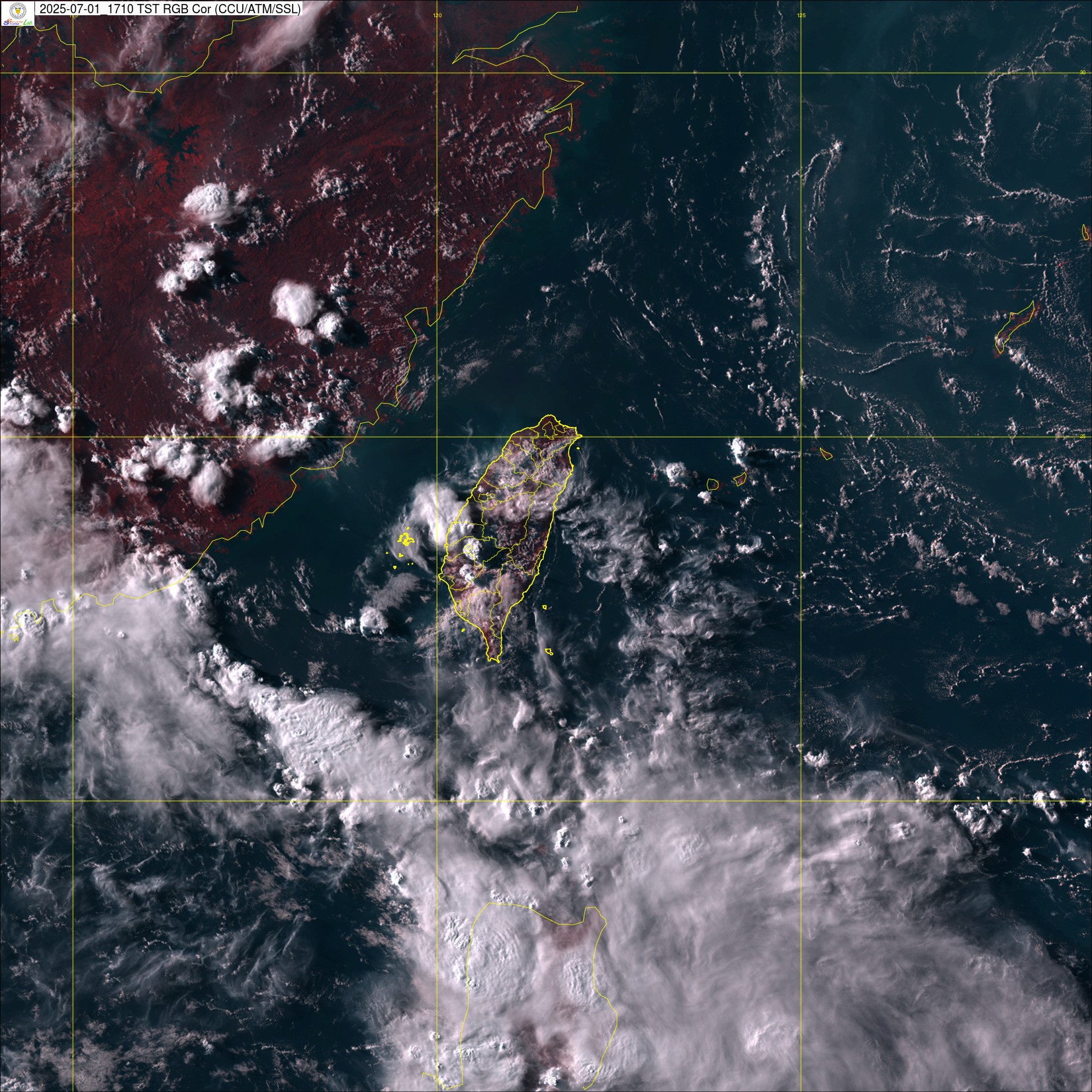Click the '120' longitude grid label

[x=437, y=15]
